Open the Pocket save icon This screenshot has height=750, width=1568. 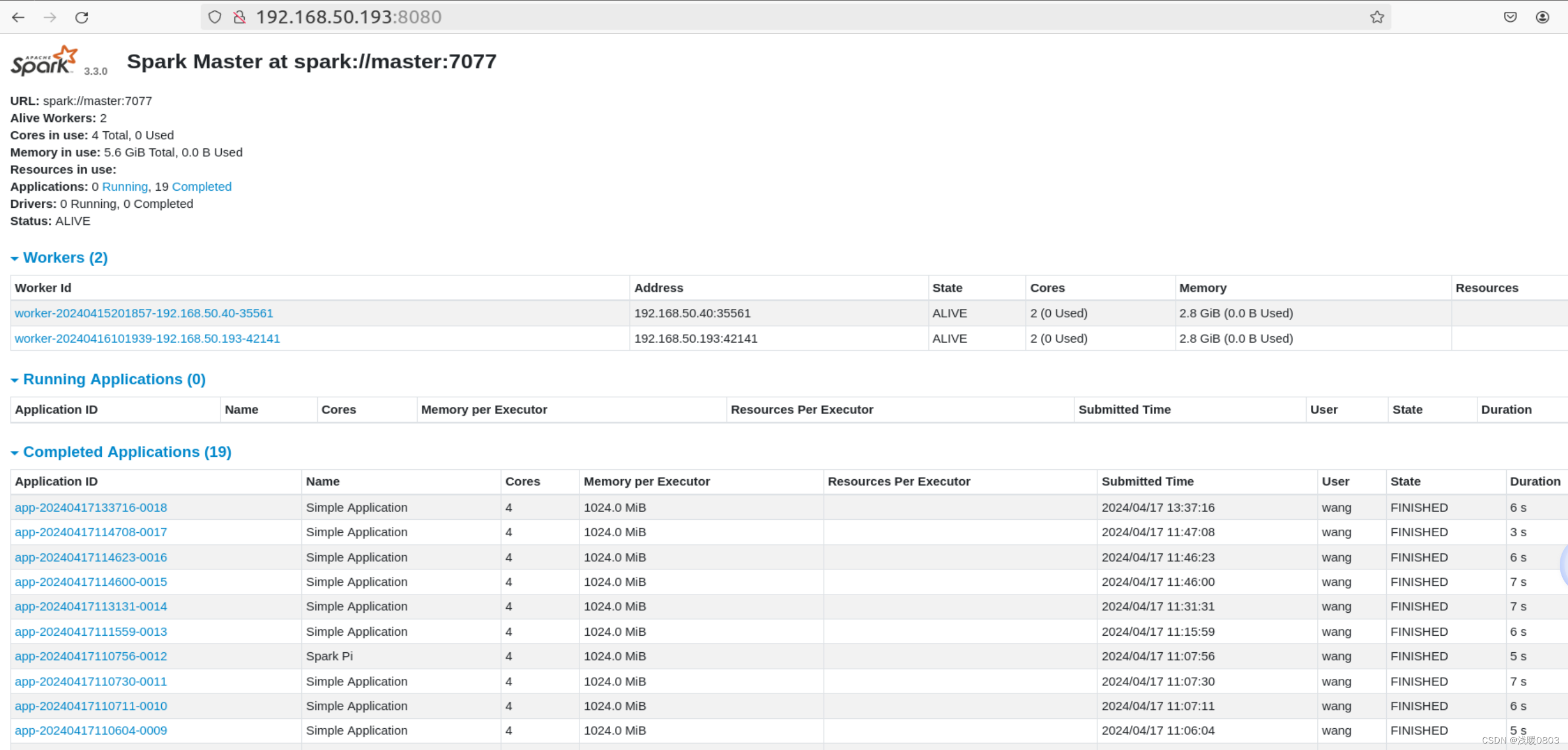(1510, 17)
